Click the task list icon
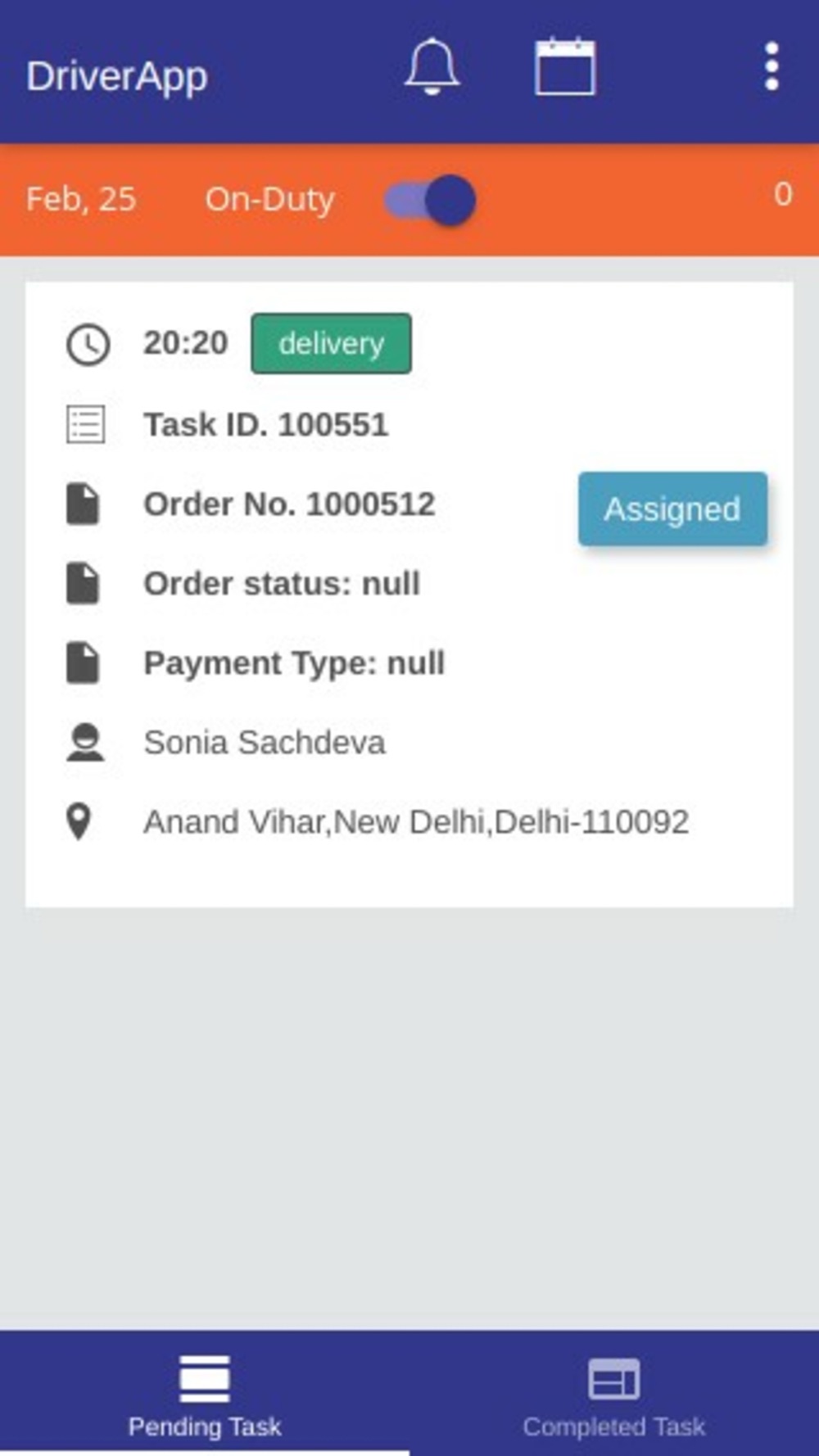Screen dimensions: 819x1456 point(85,424)
